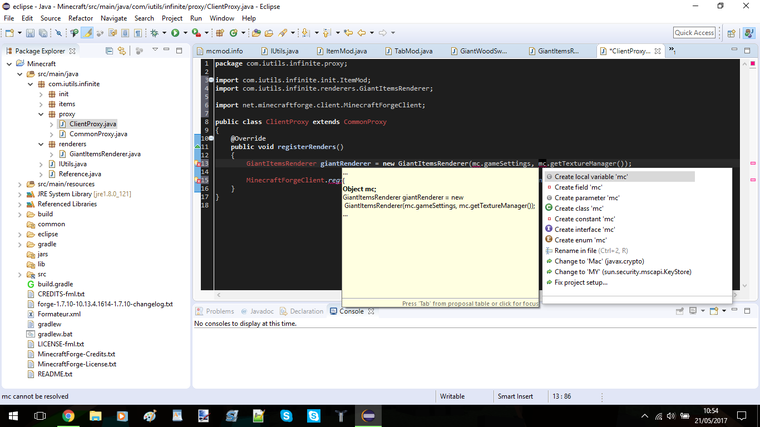Switch to the Problems tab
The height and width of the screenshot is (427, 760).
point(218,311)
